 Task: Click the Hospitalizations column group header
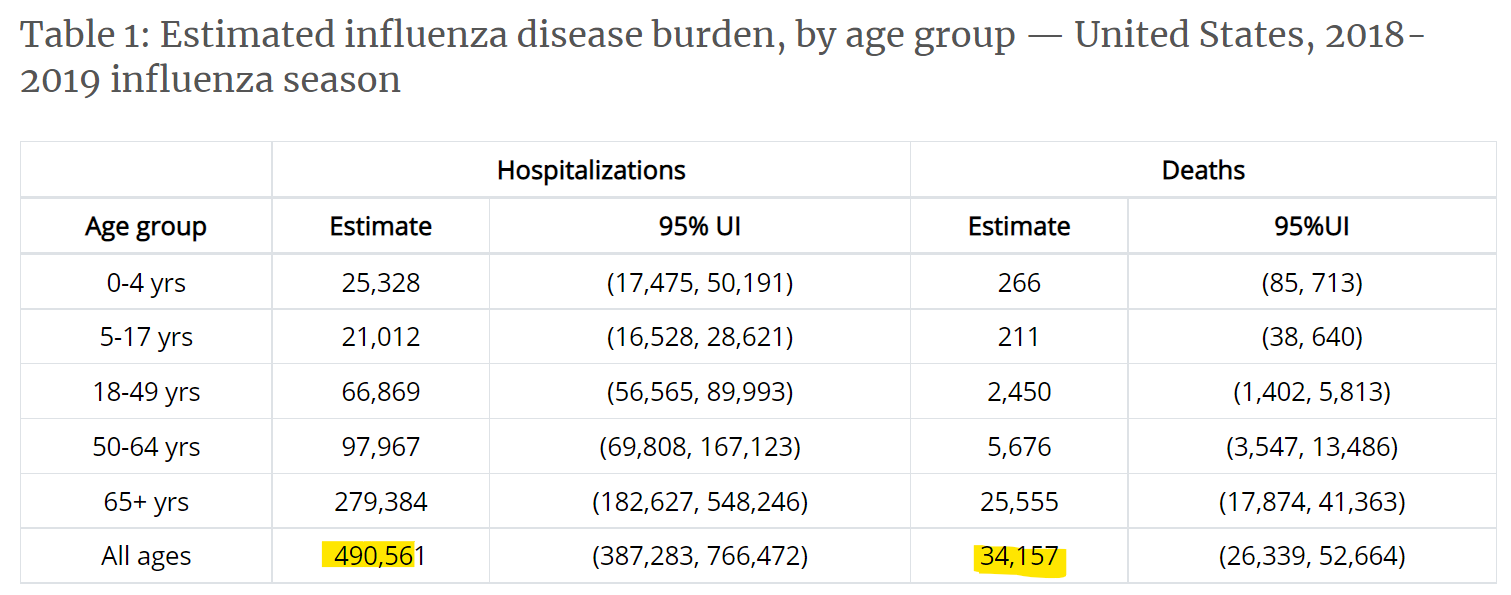pyautogui.click(x=591, y=170)
